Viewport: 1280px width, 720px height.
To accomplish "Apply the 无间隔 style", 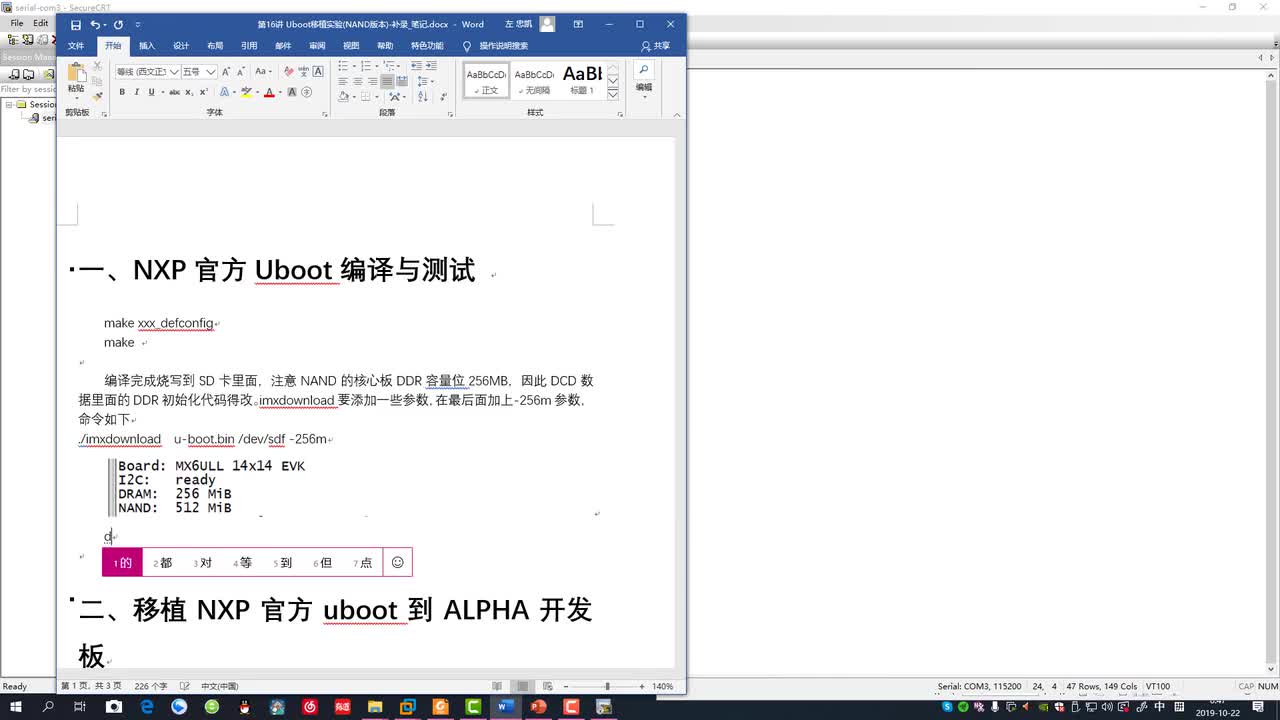I will pos(533,80).
